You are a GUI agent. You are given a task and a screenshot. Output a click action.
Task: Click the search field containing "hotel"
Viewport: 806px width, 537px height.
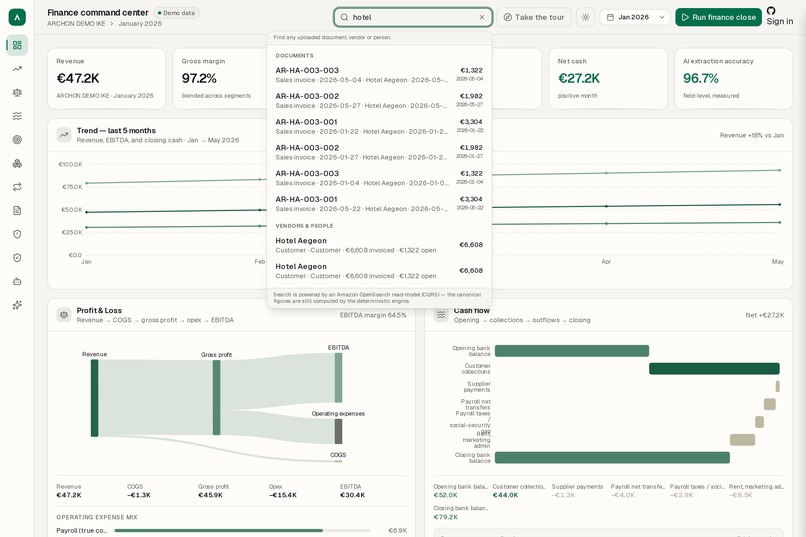click(413, 17)
